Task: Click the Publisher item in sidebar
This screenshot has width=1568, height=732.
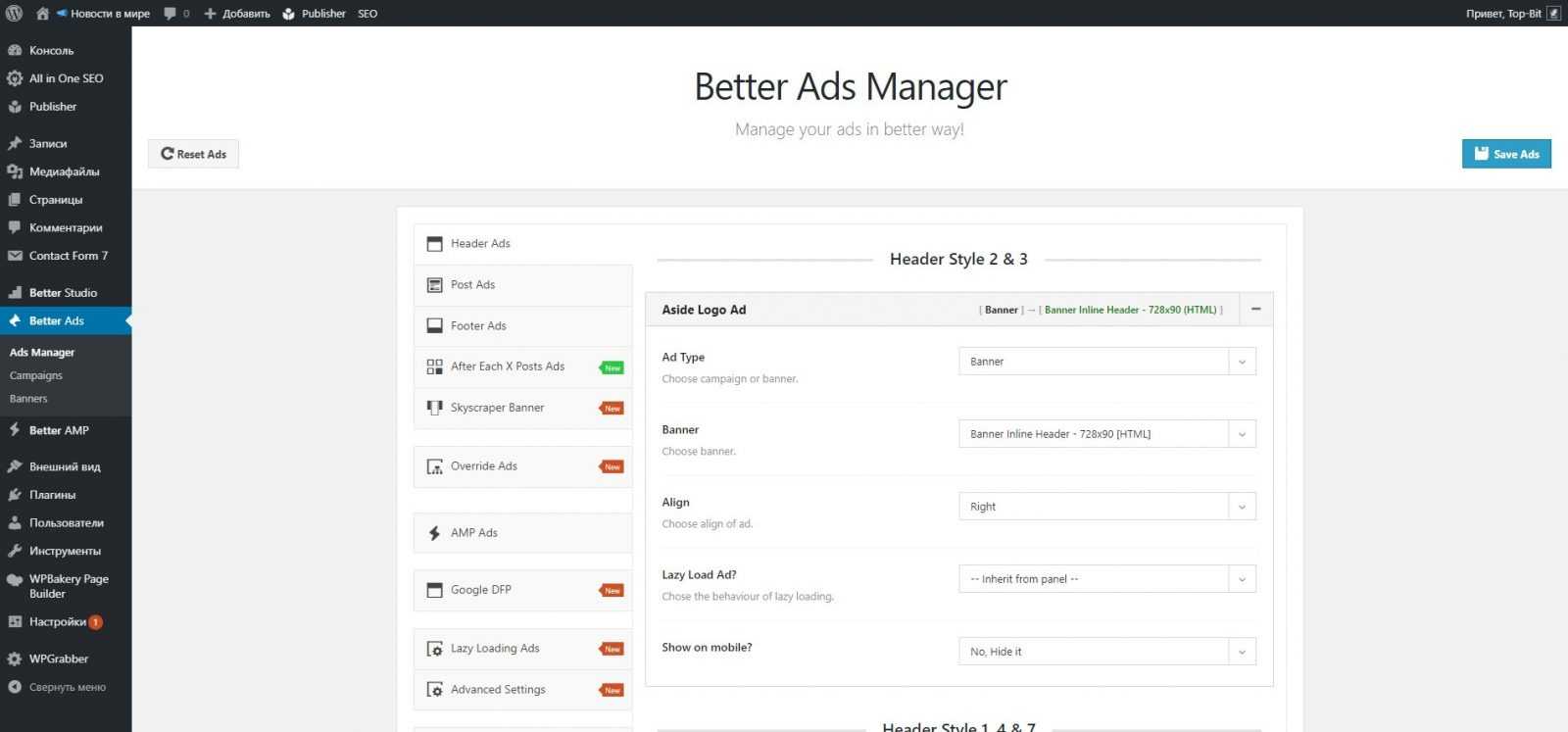Action: 66,107
